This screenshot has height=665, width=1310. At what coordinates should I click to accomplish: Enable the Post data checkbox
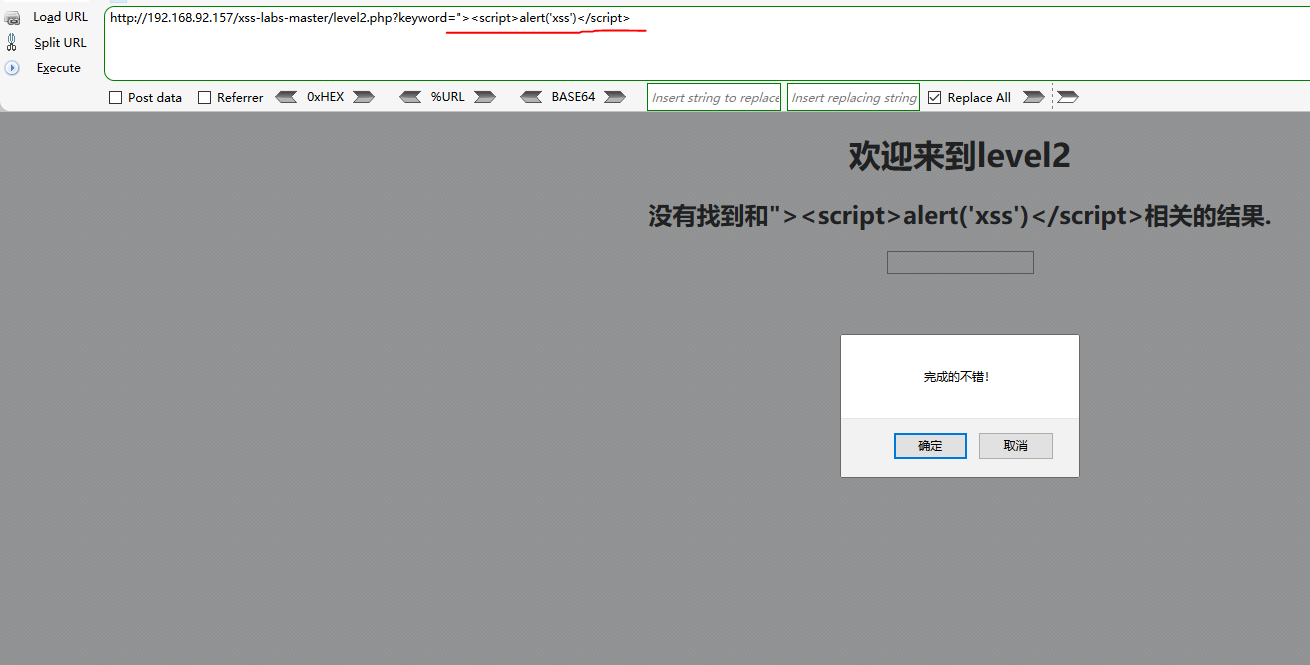[115, 97]
